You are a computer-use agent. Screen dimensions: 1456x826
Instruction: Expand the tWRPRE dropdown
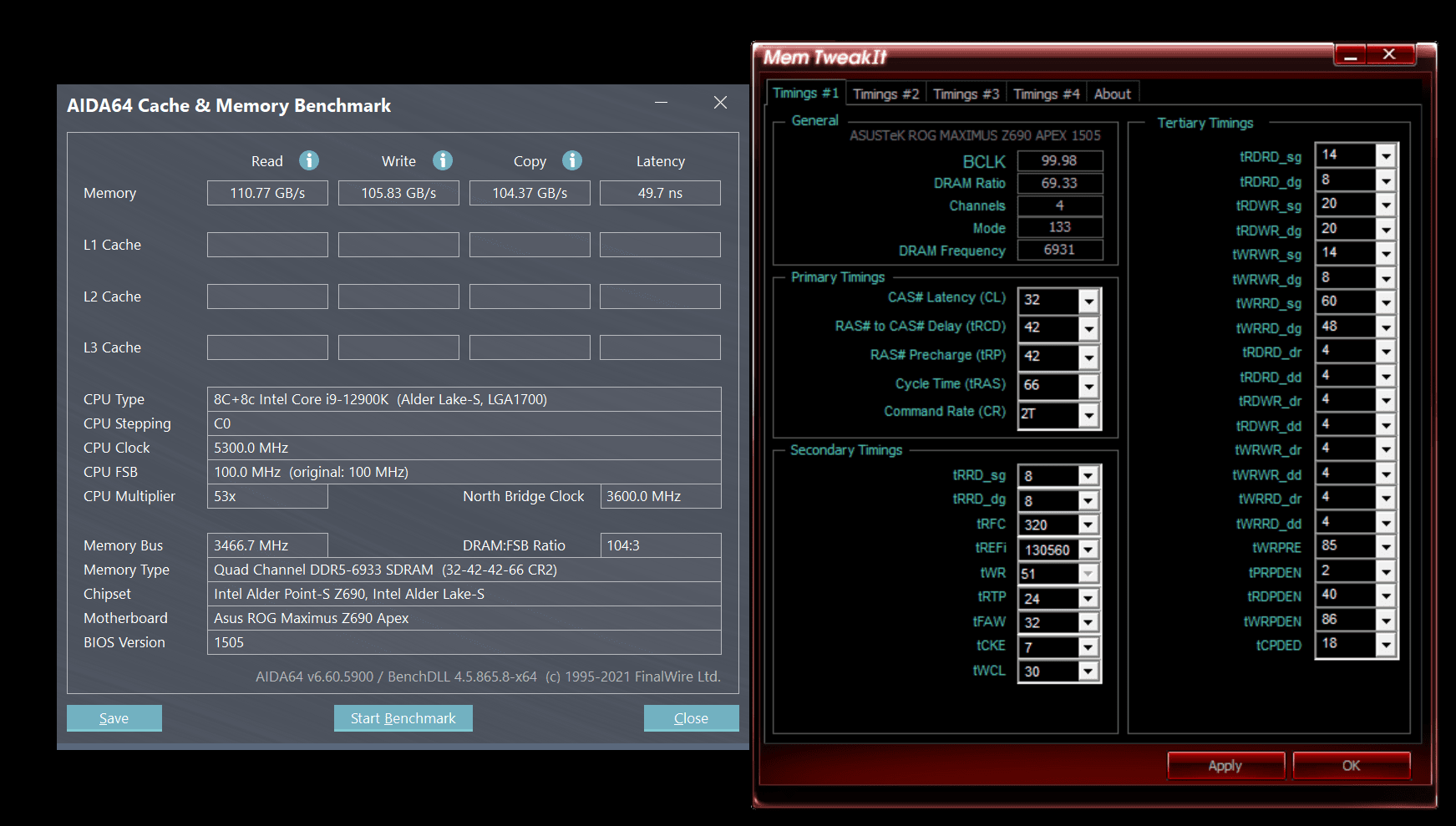[1386, 546]
